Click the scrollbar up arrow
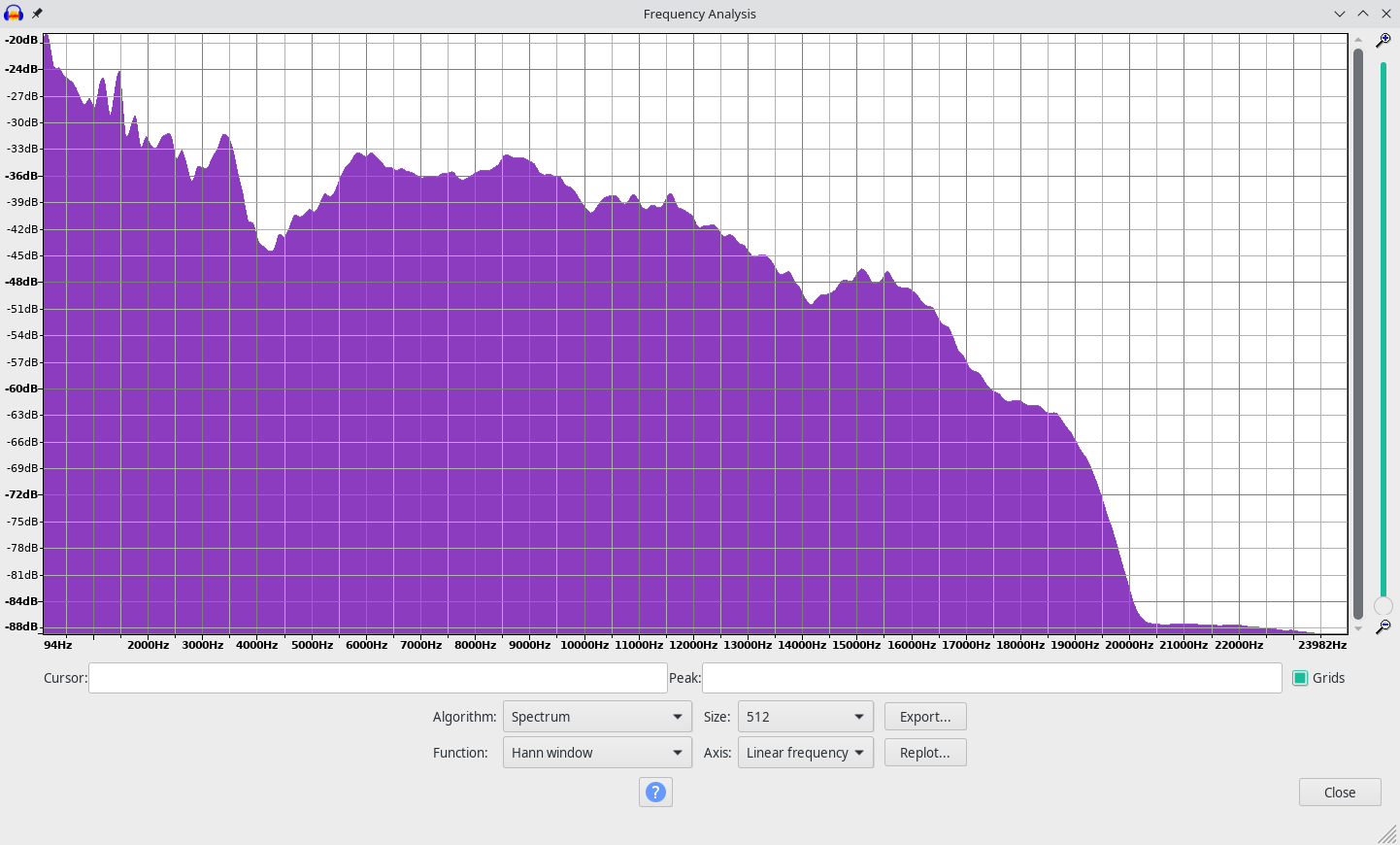The width and height of the screenshot is (1400, 845). (x=1358, y=41)
